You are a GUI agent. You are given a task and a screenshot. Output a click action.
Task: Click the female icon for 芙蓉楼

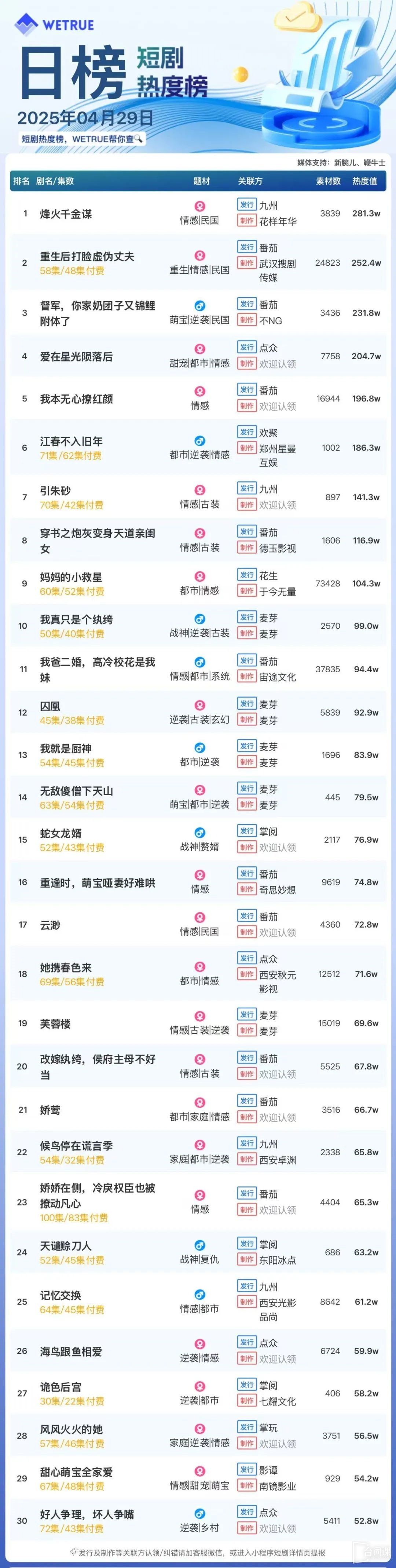pyautogui.click(x=199, y=1016)
